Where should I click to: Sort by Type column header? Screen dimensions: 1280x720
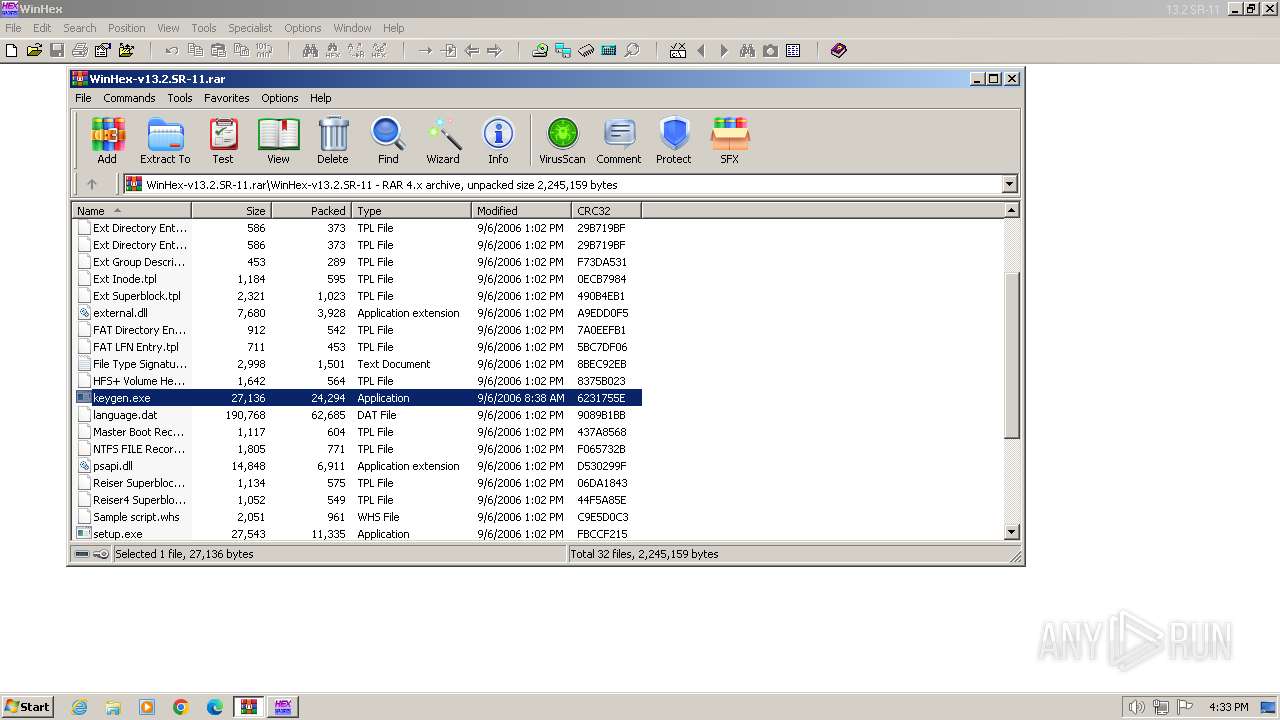(x=411, y=211)
